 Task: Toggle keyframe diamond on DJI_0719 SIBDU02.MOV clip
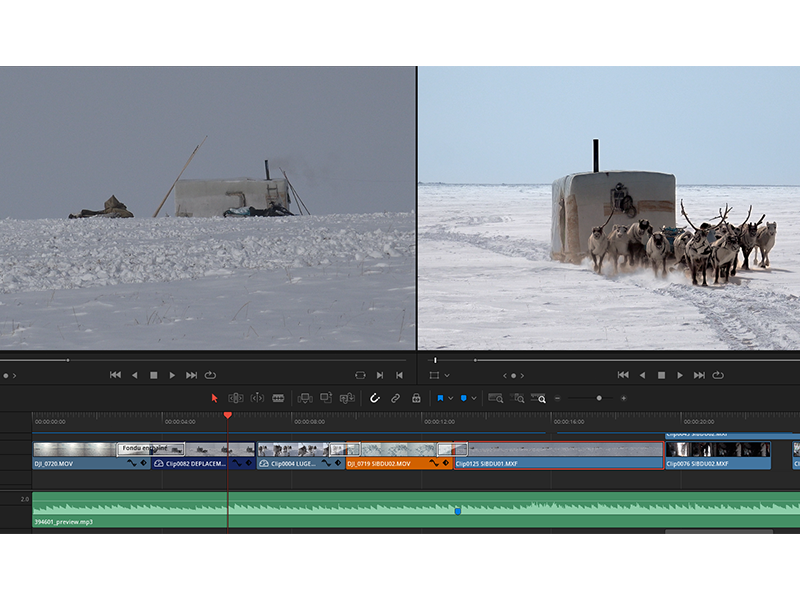[x=445, y=463]
